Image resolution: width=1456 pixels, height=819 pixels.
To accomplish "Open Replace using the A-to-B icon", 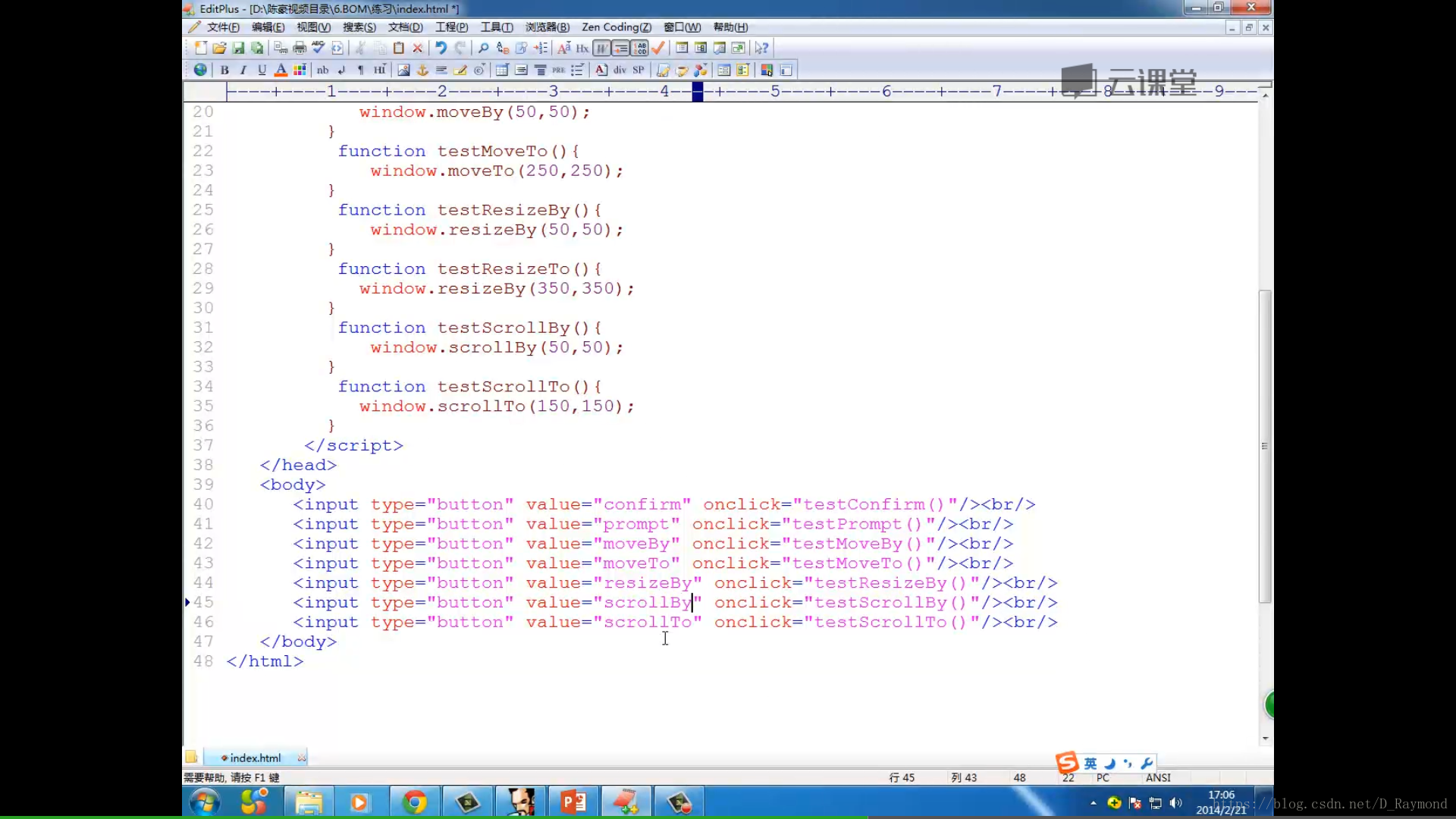I will [502, 48].
